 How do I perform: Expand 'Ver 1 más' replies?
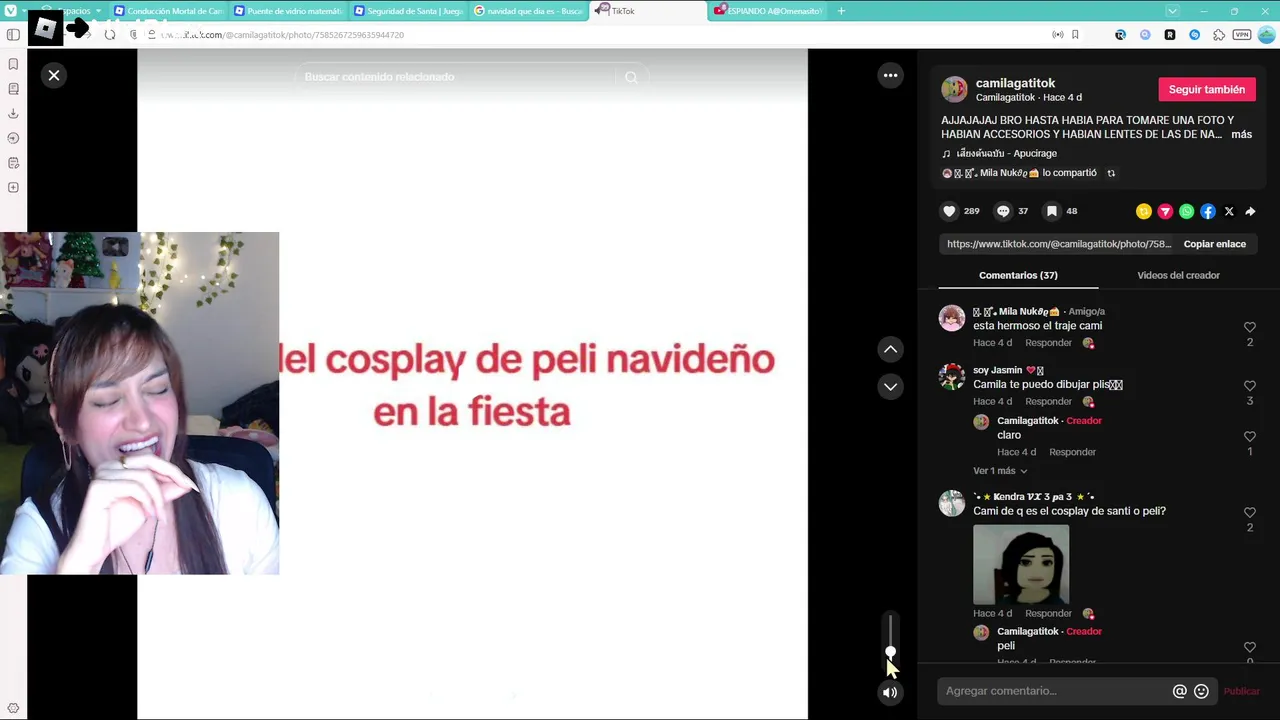coord(999,471)
